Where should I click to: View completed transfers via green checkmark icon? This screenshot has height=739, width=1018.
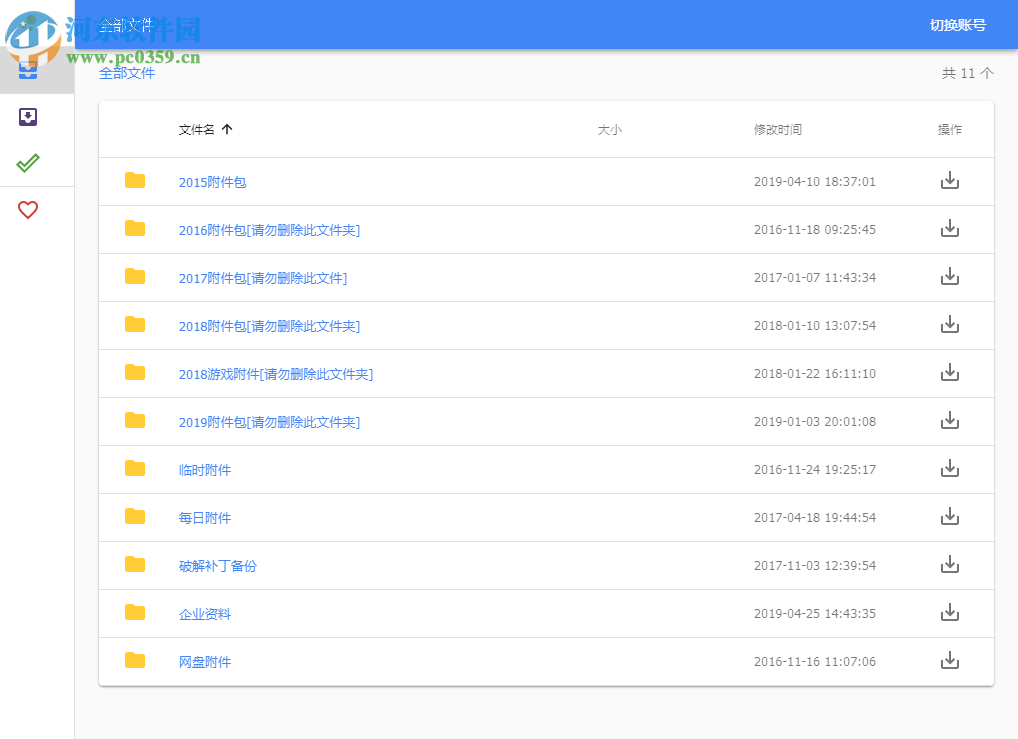(x=27, y=162)
